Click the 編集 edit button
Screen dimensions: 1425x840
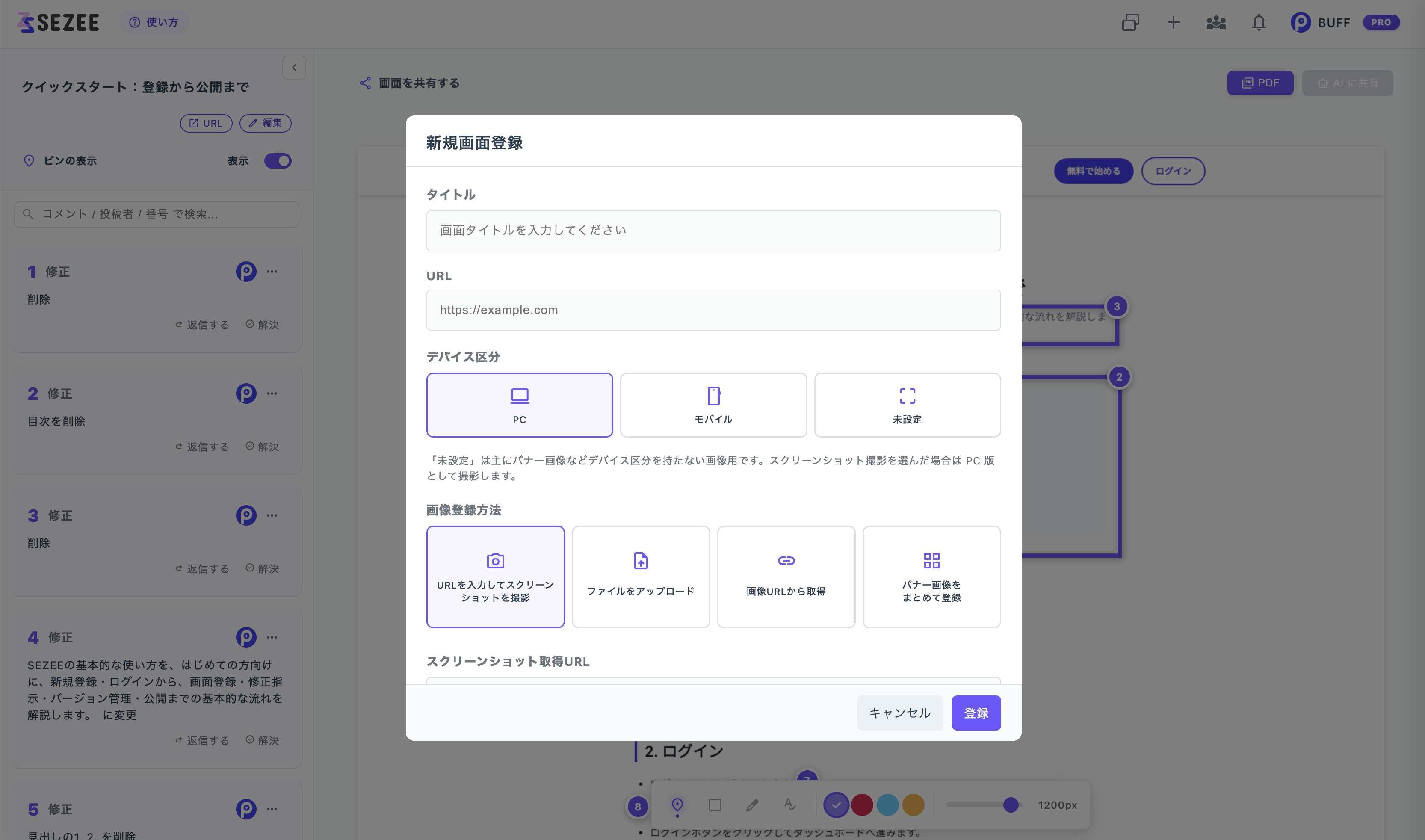[x=266, y=123]
